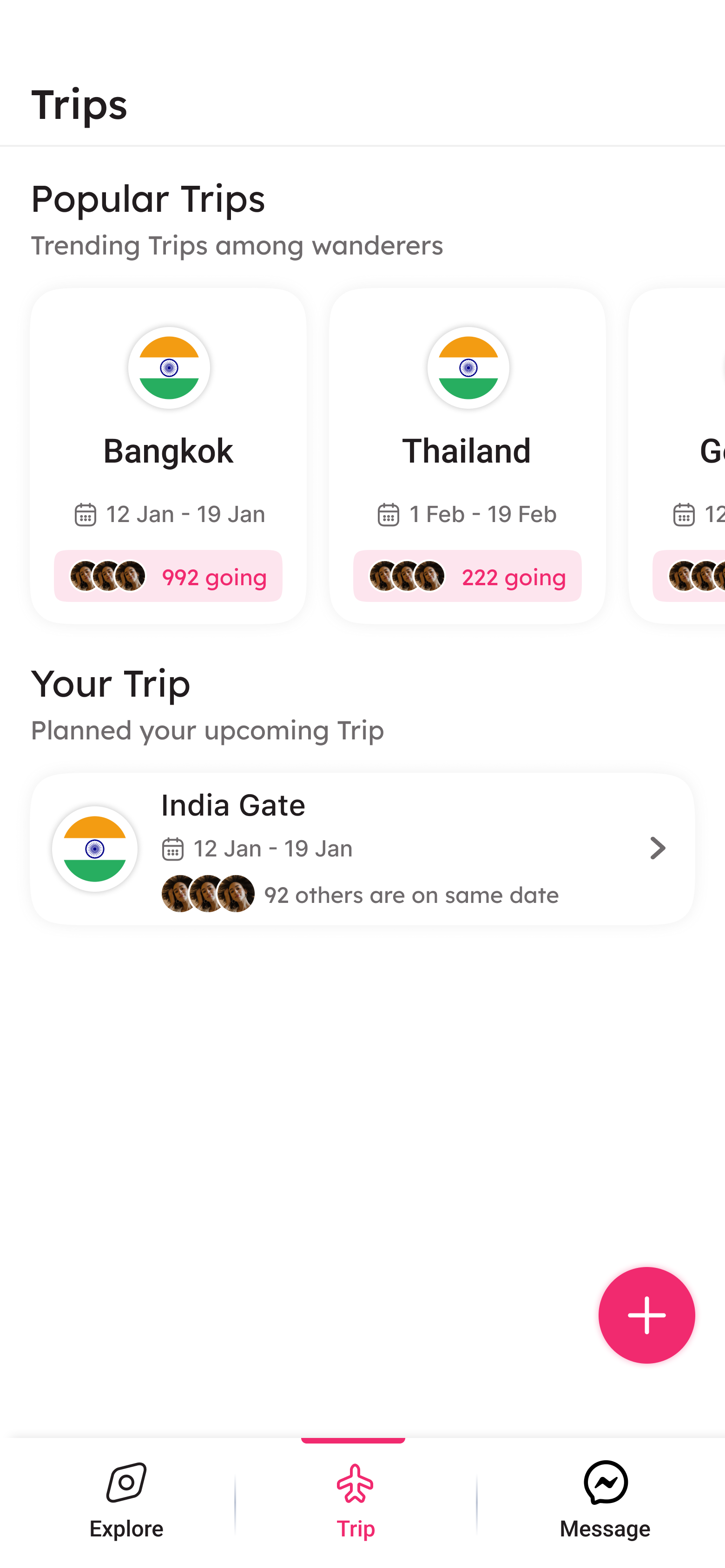The image size is (725, 1568).
Task: Click calendar icon beside 1 Feb - 19 Feb
Action: (388, 514)
